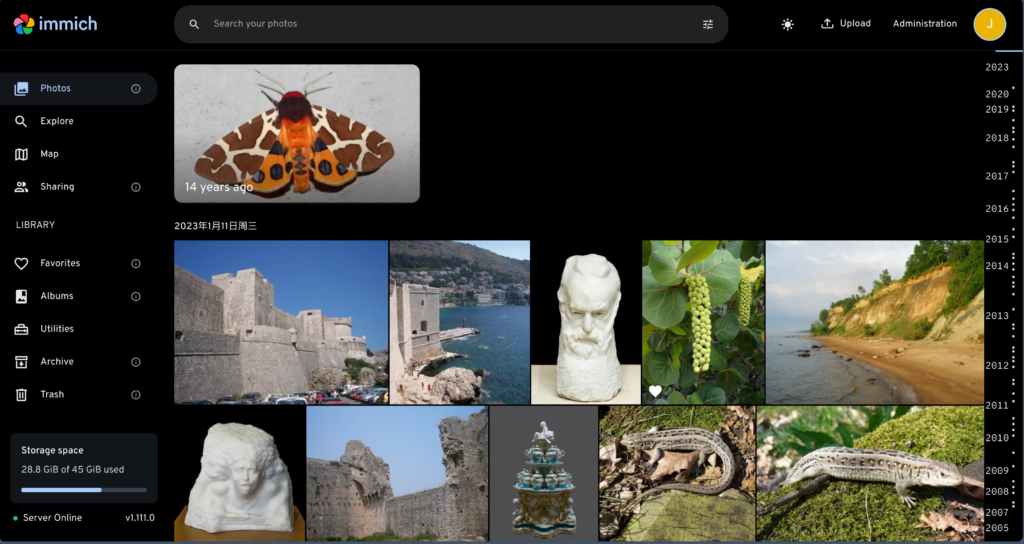1024x544 pixels.
Task: Click the Utilities toolbox icon
Action: coord(22,329)
